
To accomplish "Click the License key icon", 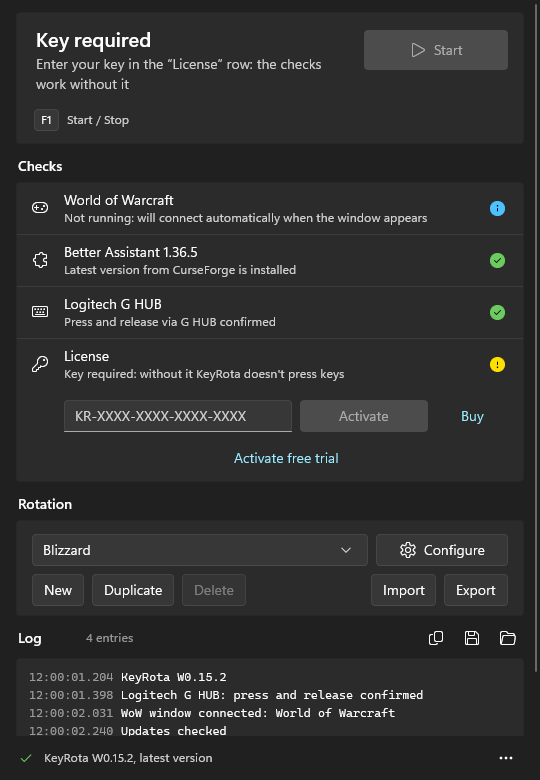I will coord(40,364).
